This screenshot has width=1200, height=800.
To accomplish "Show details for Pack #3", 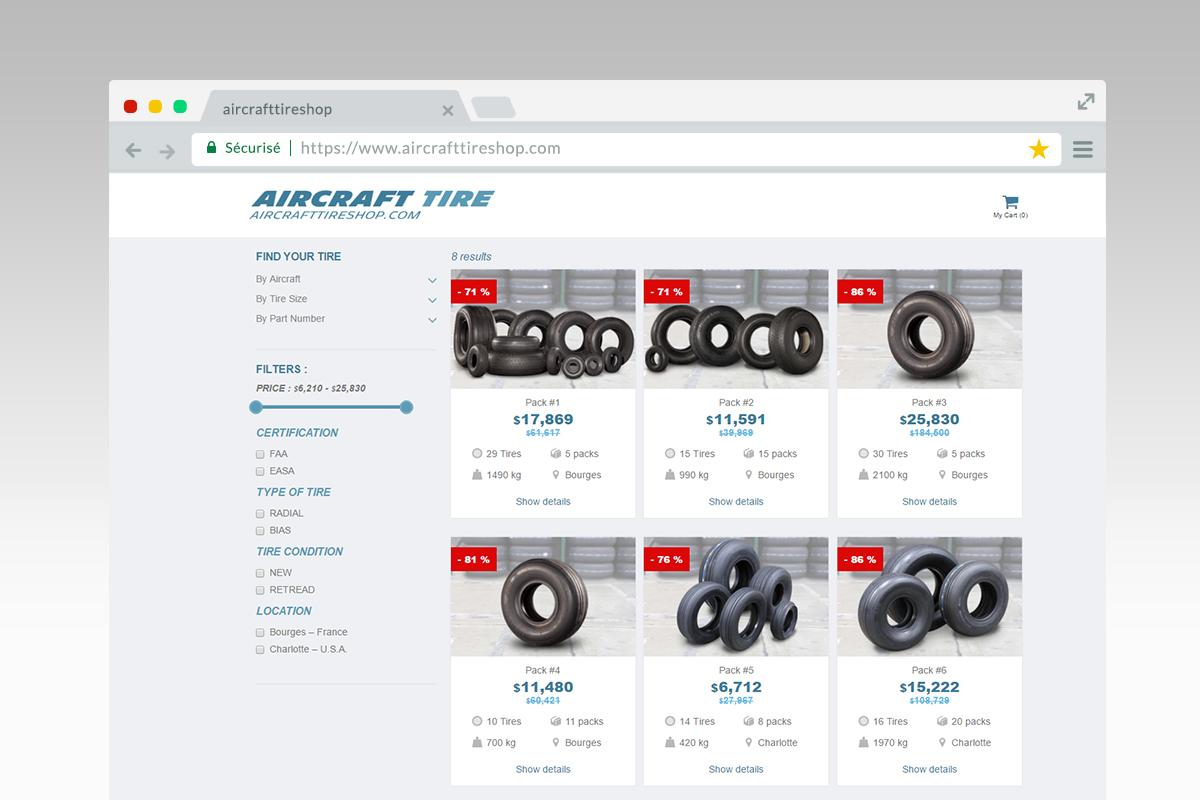I will (929, 502).
